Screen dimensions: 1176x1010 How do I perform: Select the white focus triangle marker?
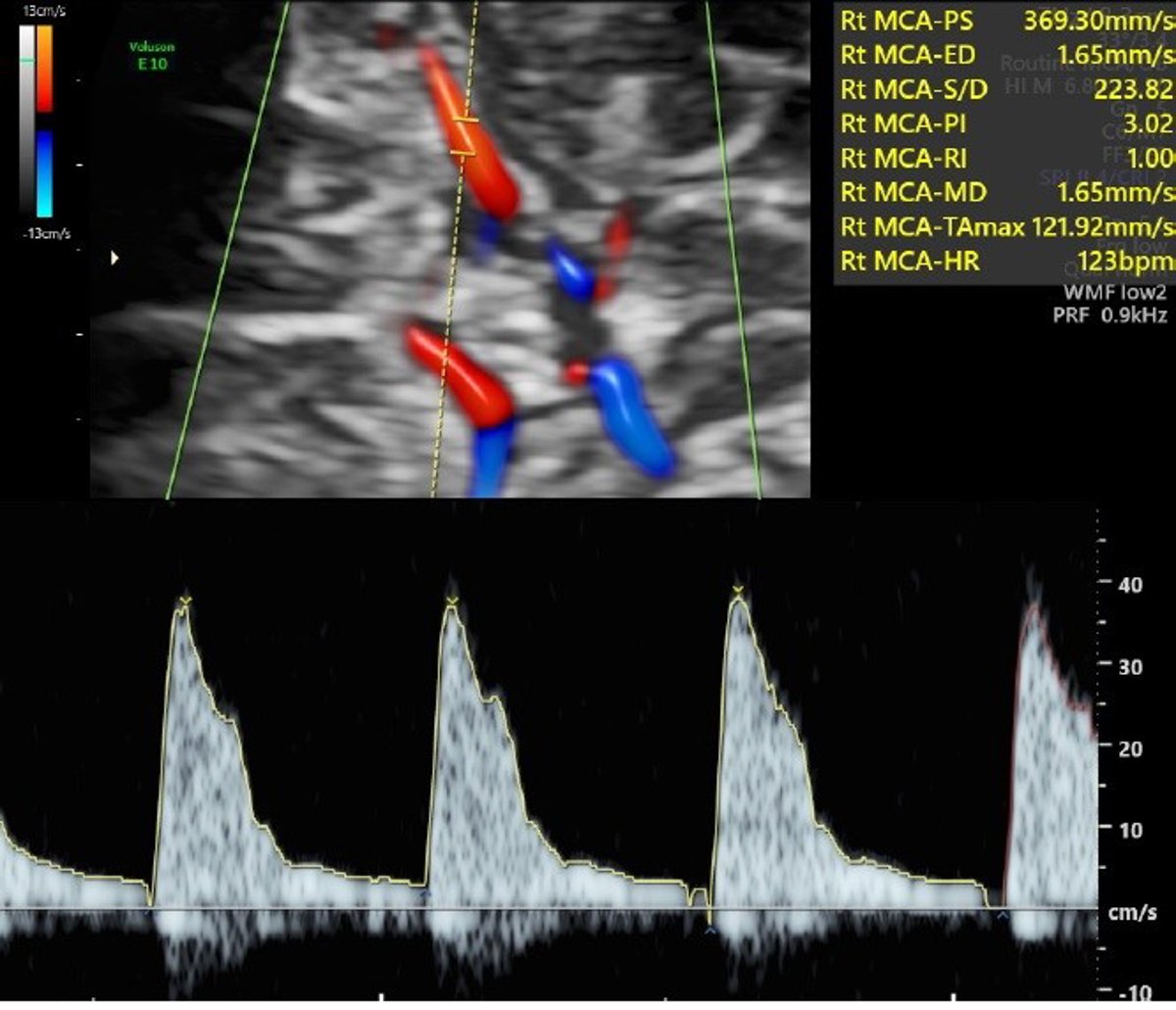pos(115,259)
